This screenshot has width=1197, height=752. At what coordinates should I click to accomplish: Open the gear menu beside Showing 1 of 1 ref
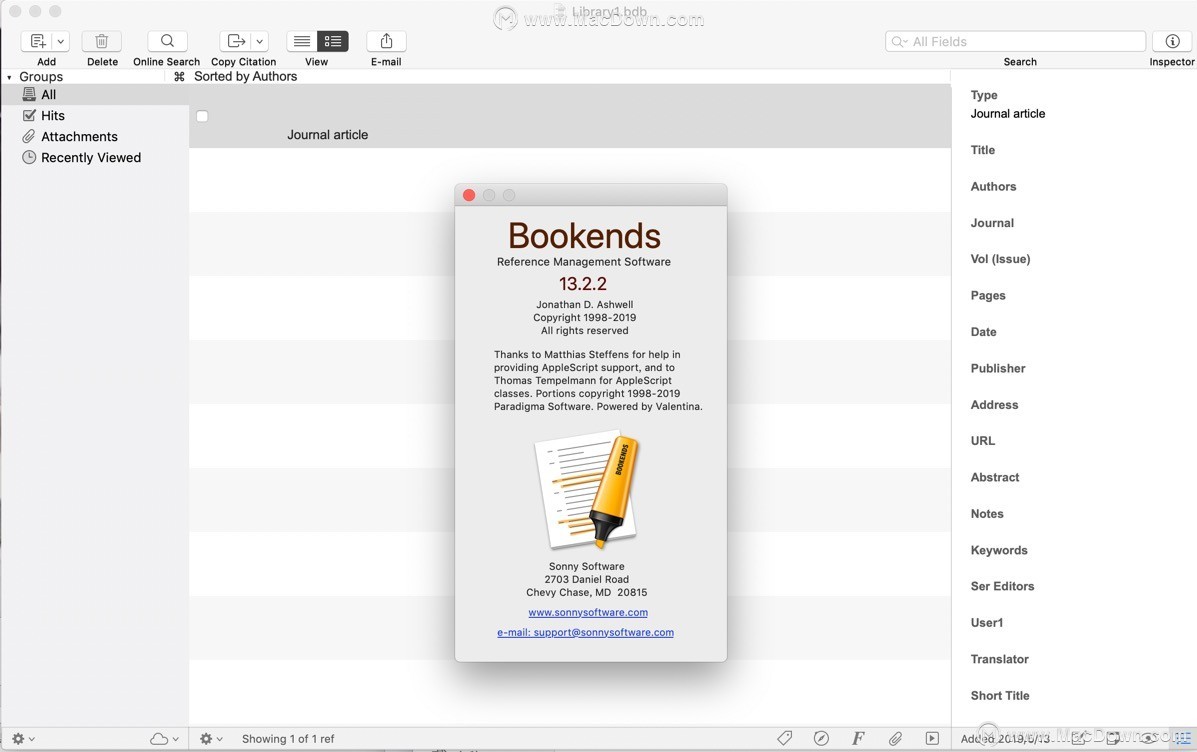(x=211, y=738)
